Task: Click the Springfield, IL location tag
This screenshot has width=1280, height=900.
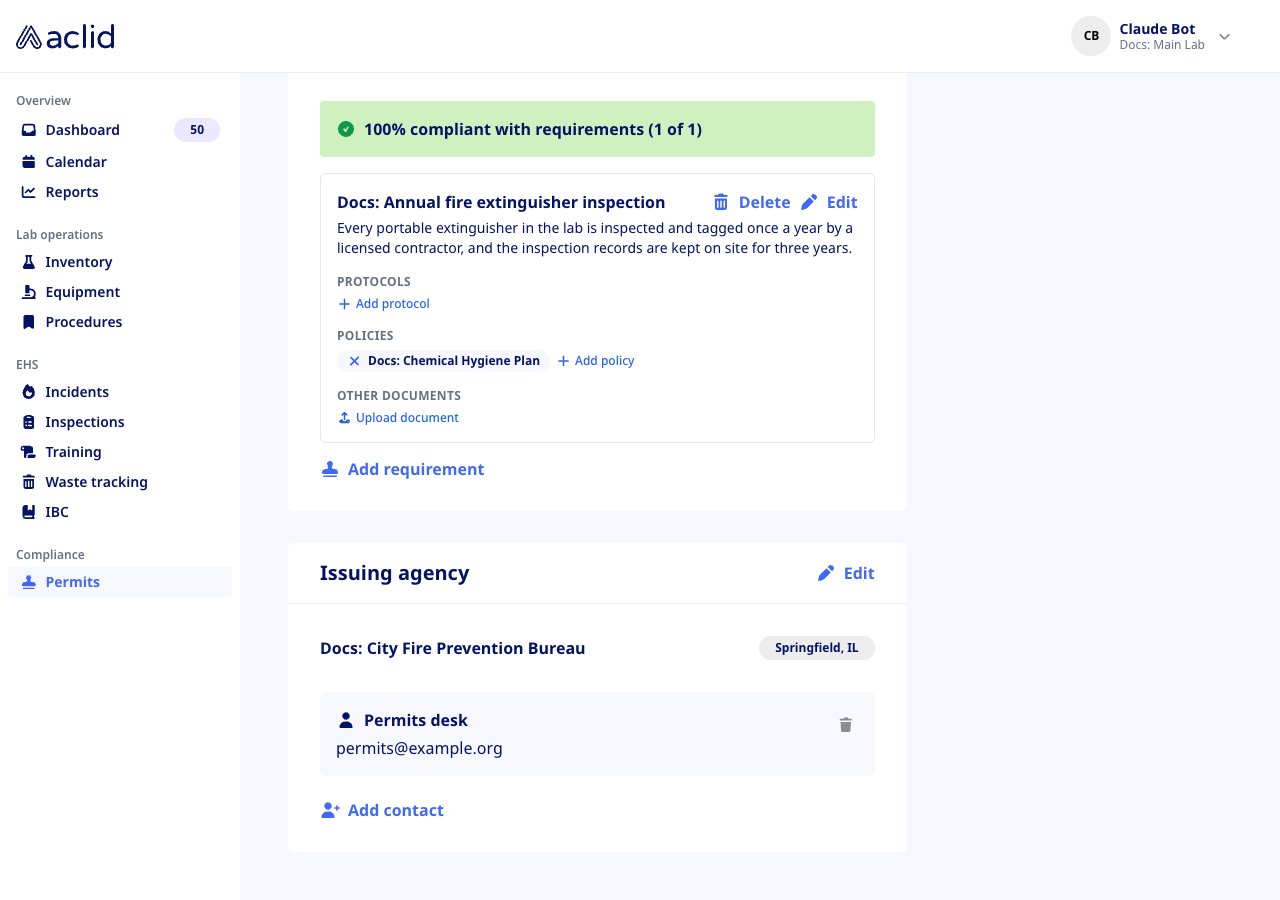Action: tap(817, 648)
